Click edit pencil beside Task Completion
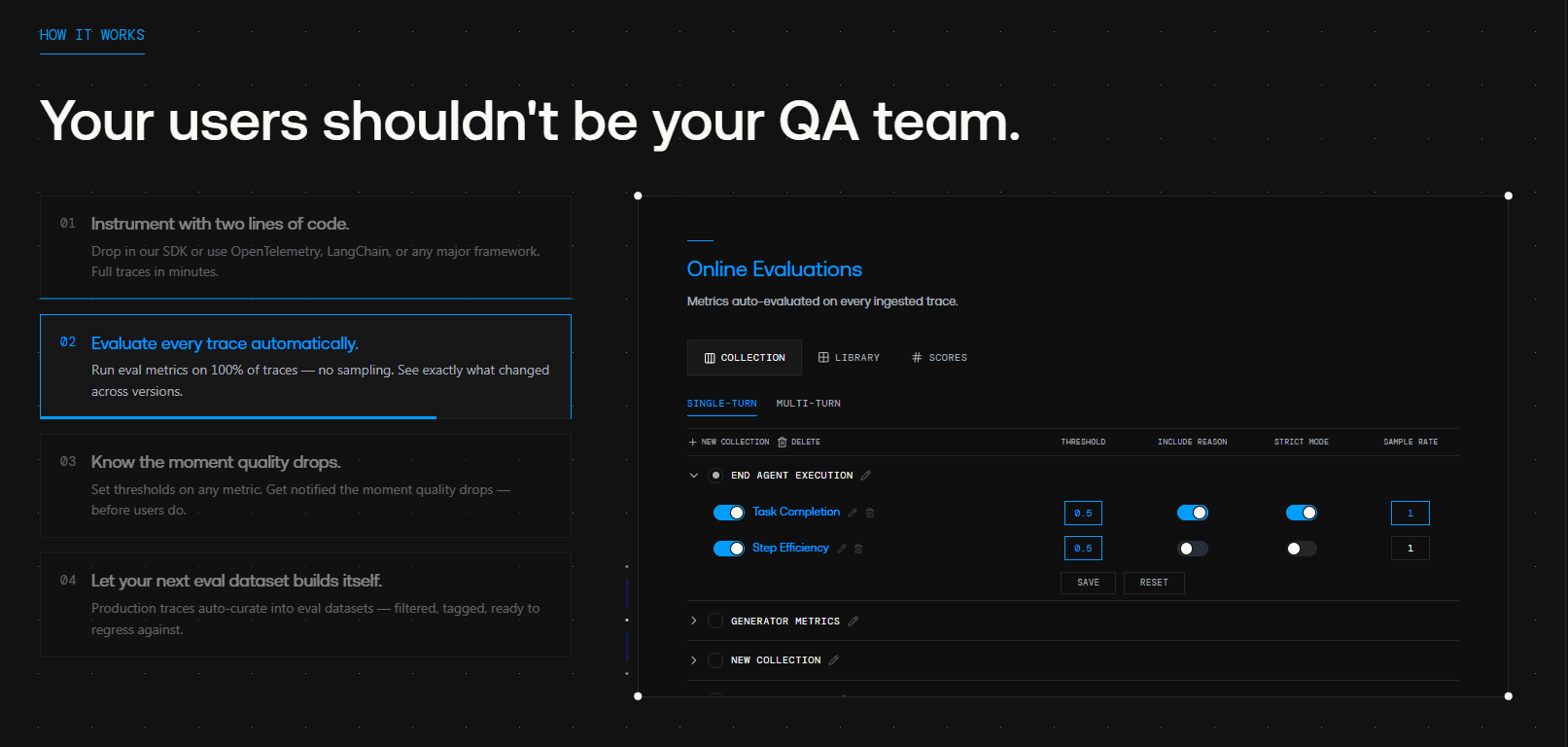1568x747 pixels. pyautogui.click(x=853, y=513)
